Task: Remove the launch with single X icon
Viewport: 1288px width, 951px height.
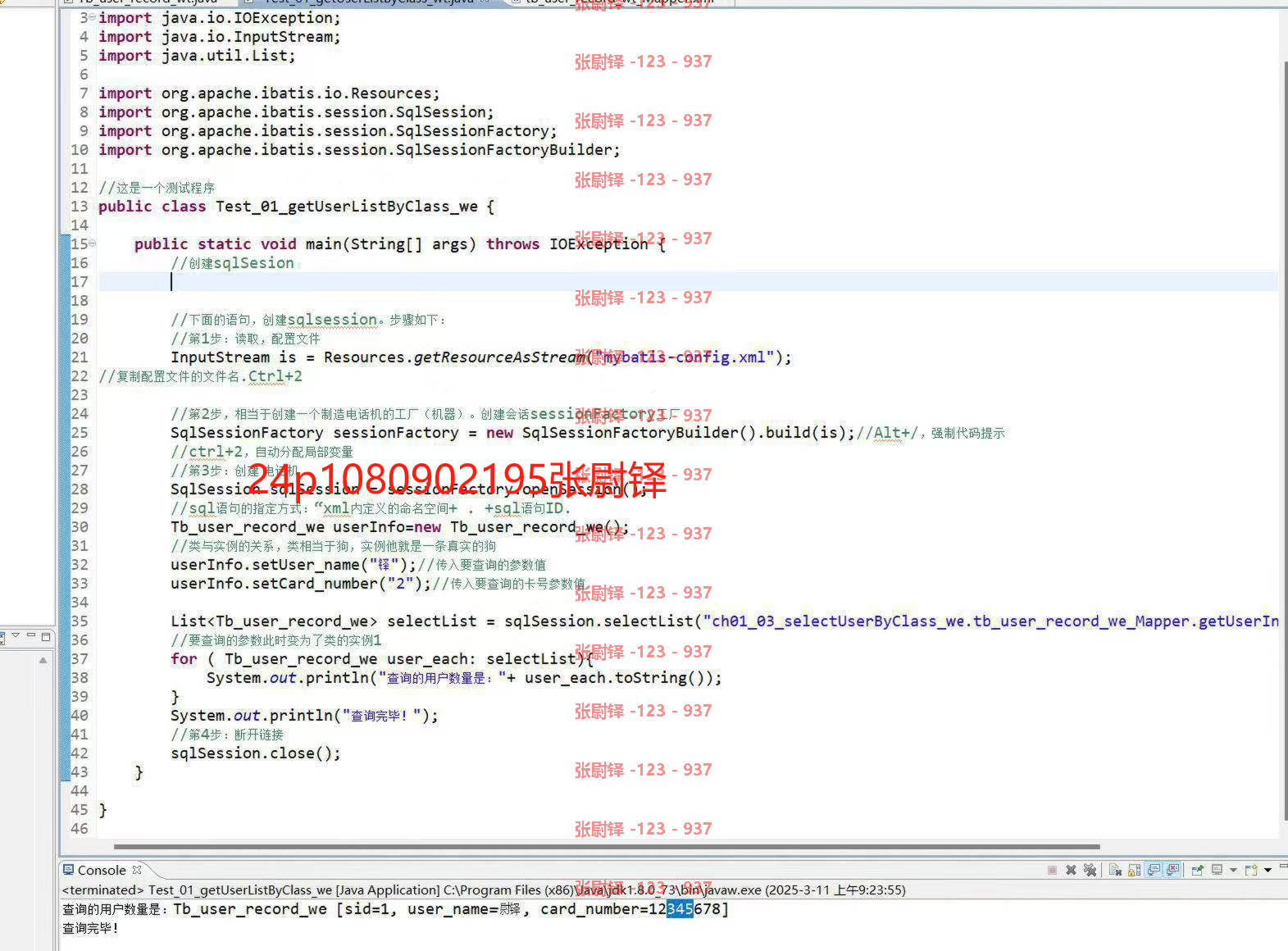Action: 1071,870
